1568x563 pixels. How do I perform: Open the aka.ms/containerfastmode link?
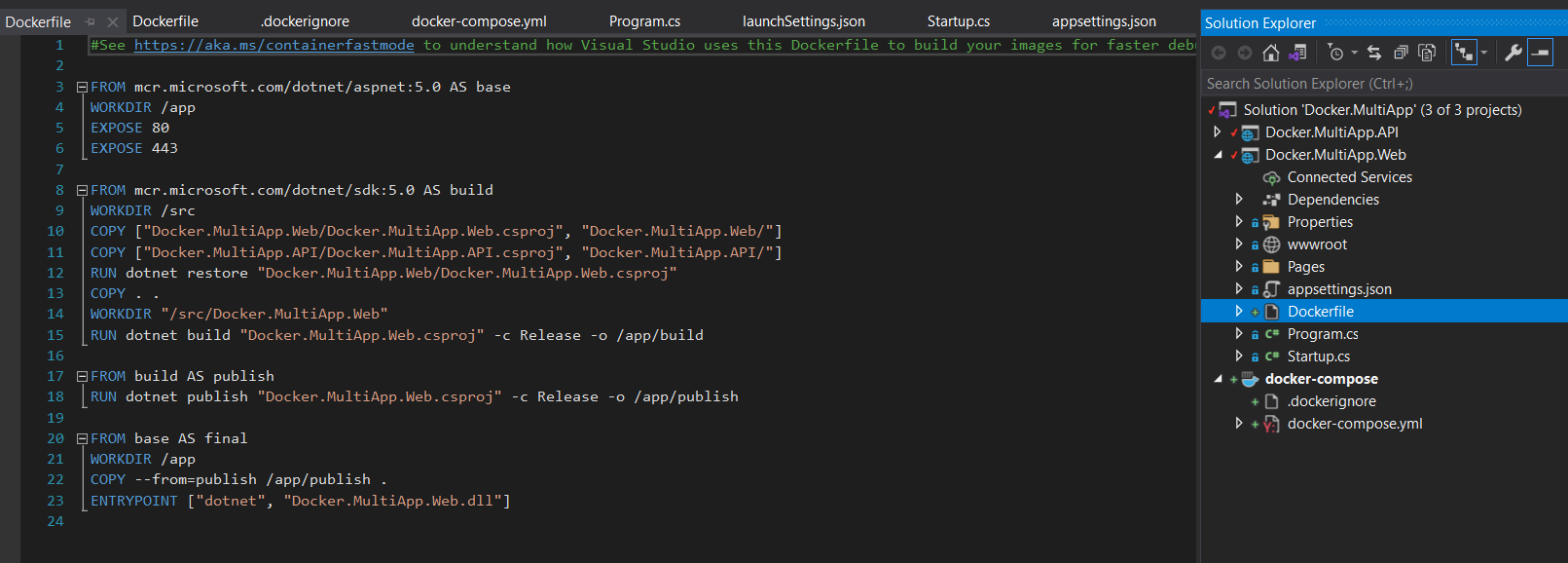[273, 45]
